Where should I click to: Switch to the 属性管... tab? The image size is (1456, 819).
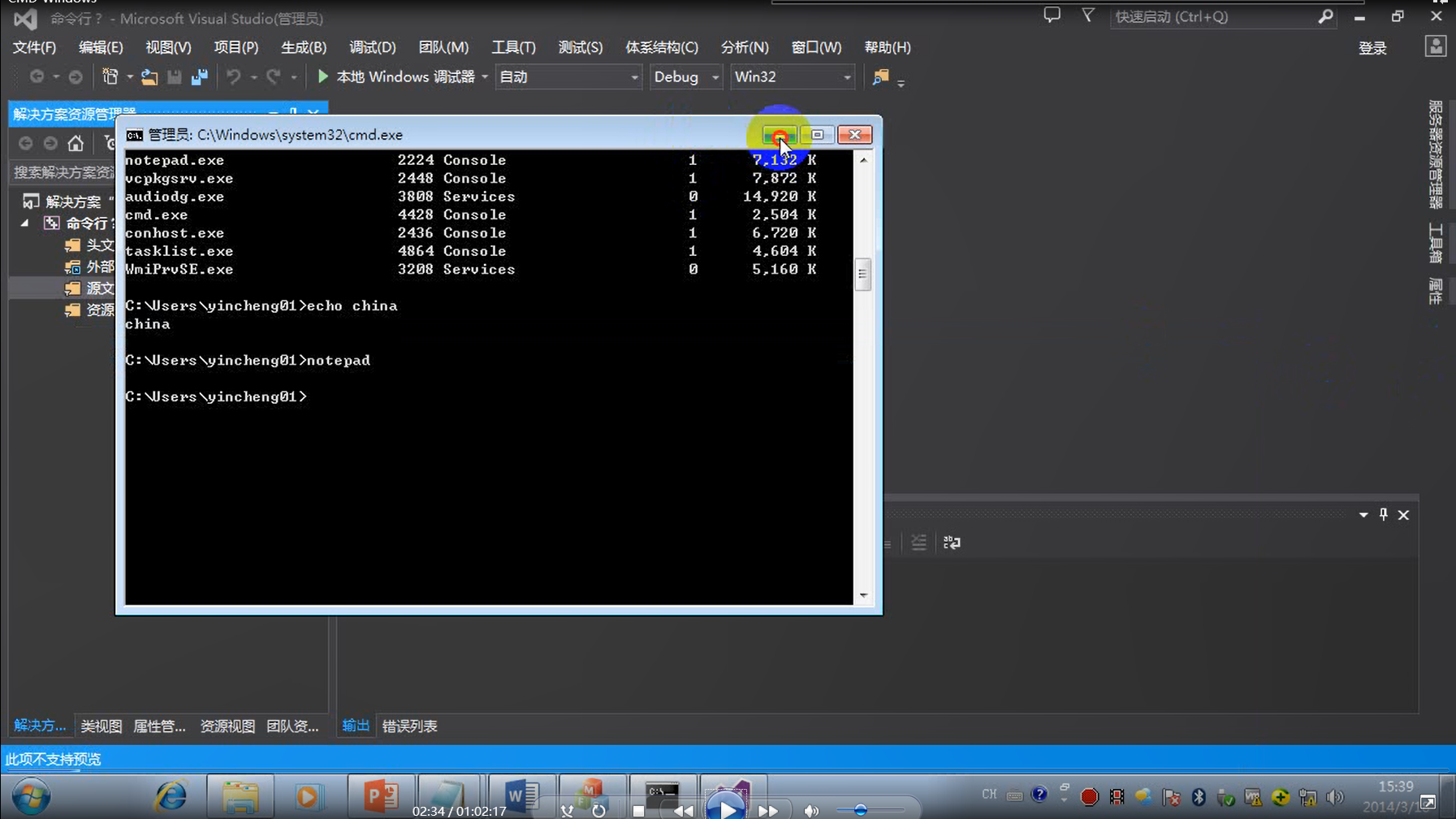159,726
